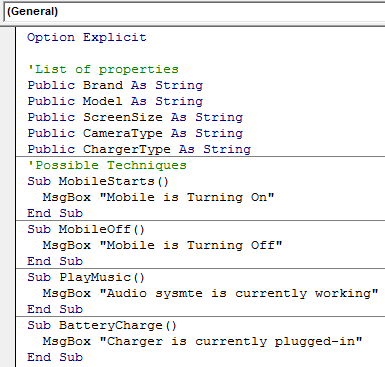
Task: Click the 'Sub BatteryCharge()' declaration
Action: (x=102, y=325)
